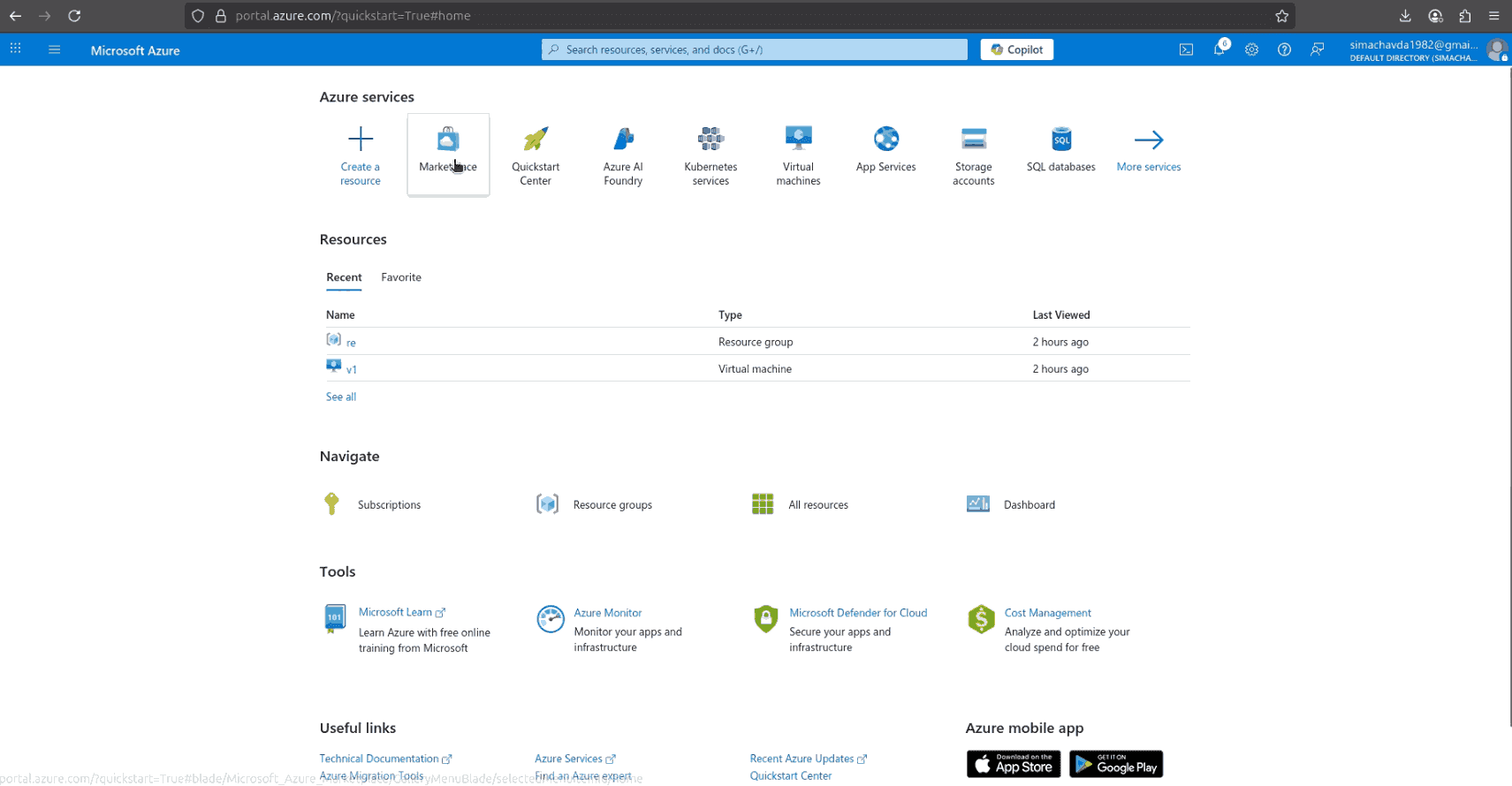Click the Microsoft Learn icon
Image resolution: width=1512 pixels, height=786 pixels.
point(335,619)
